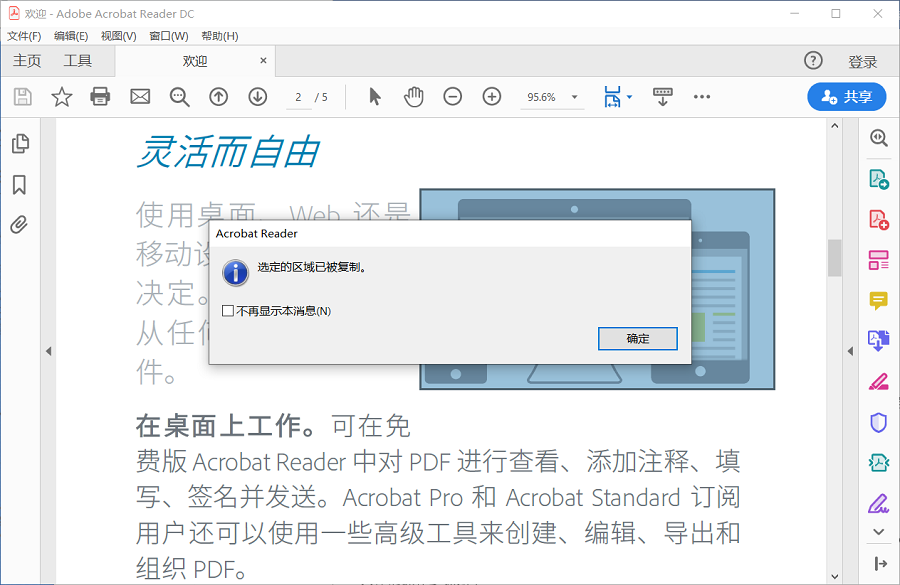Open the Fill & Sign pink pen tool
This screenshot has width=900, height=585.
879,382
